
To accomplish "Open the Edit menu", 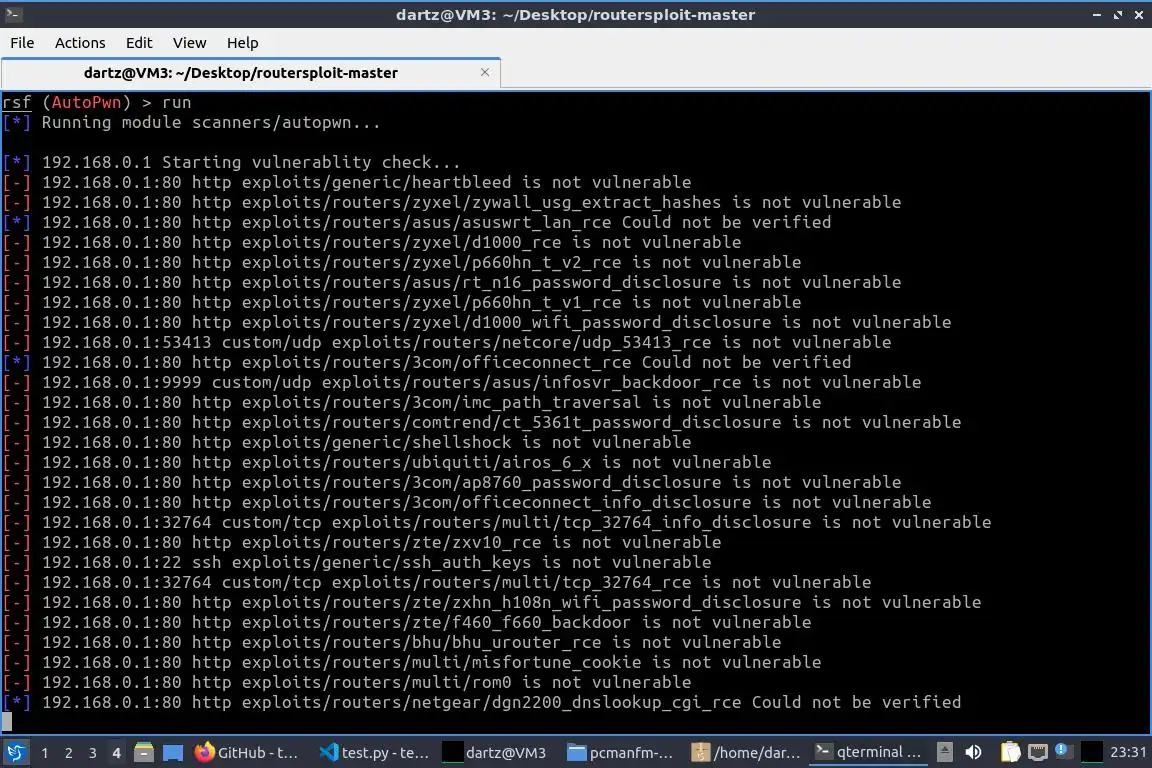I will pos(139,43).
